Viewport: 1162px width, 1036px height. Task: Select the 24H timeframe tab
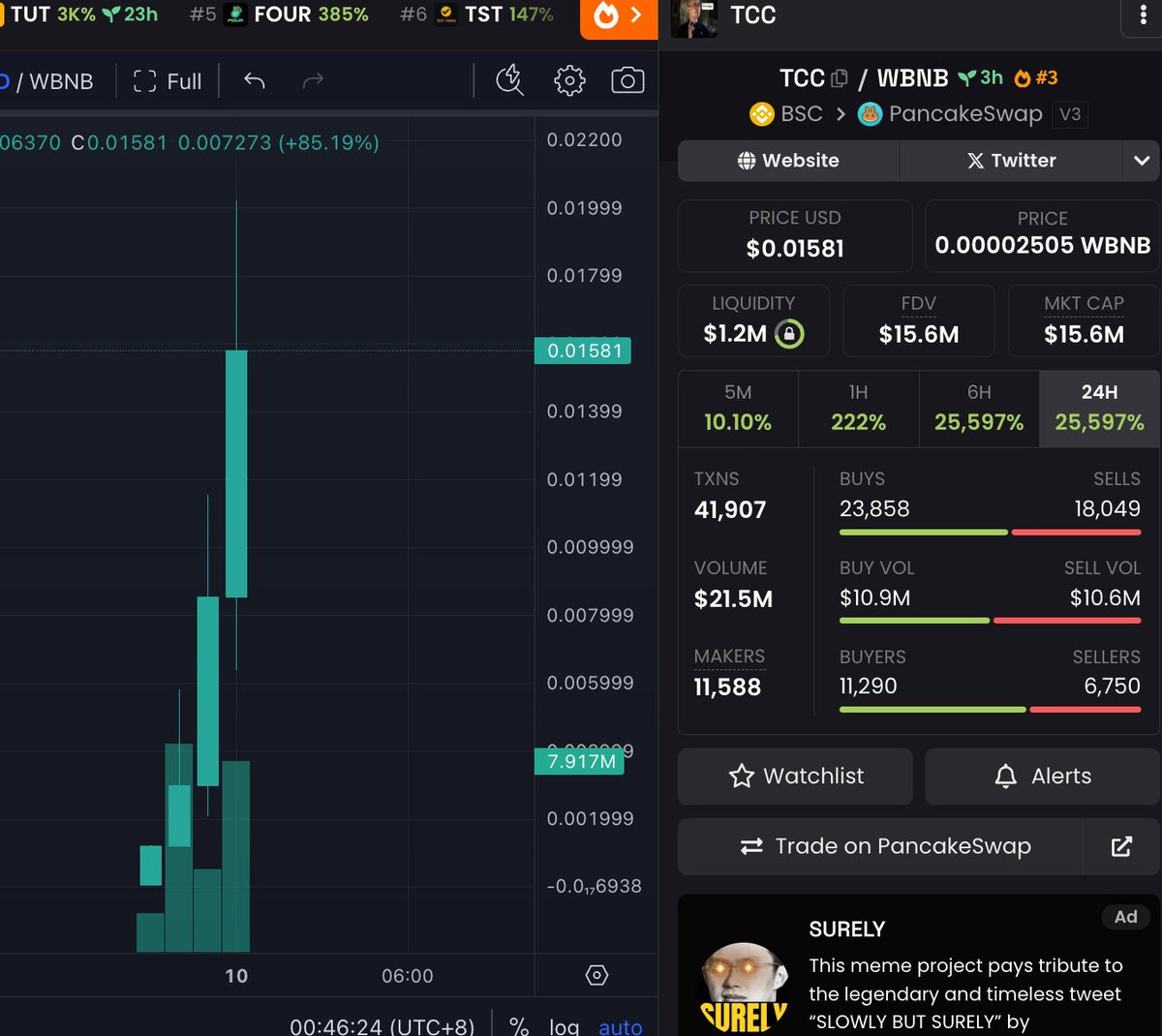(1099, 408)
